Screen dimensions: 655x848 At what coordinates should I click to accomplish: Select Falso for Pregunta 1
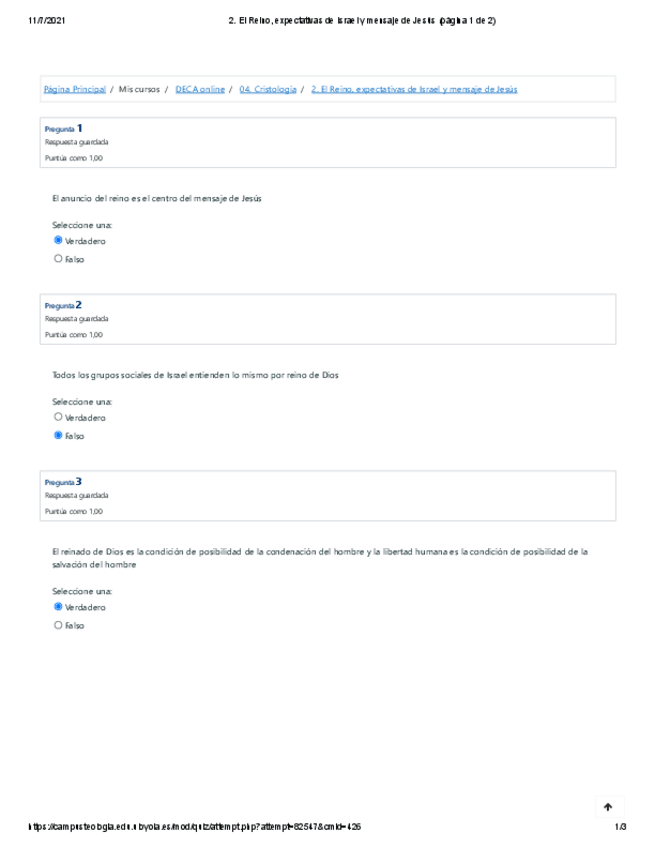tap(58, 259)
